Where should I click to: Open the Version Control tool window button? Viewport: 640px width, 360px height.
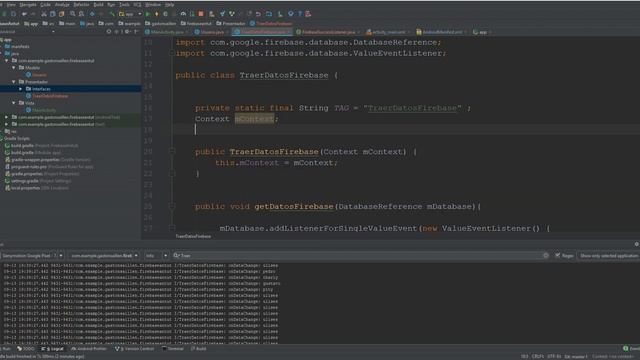(134, 349)
